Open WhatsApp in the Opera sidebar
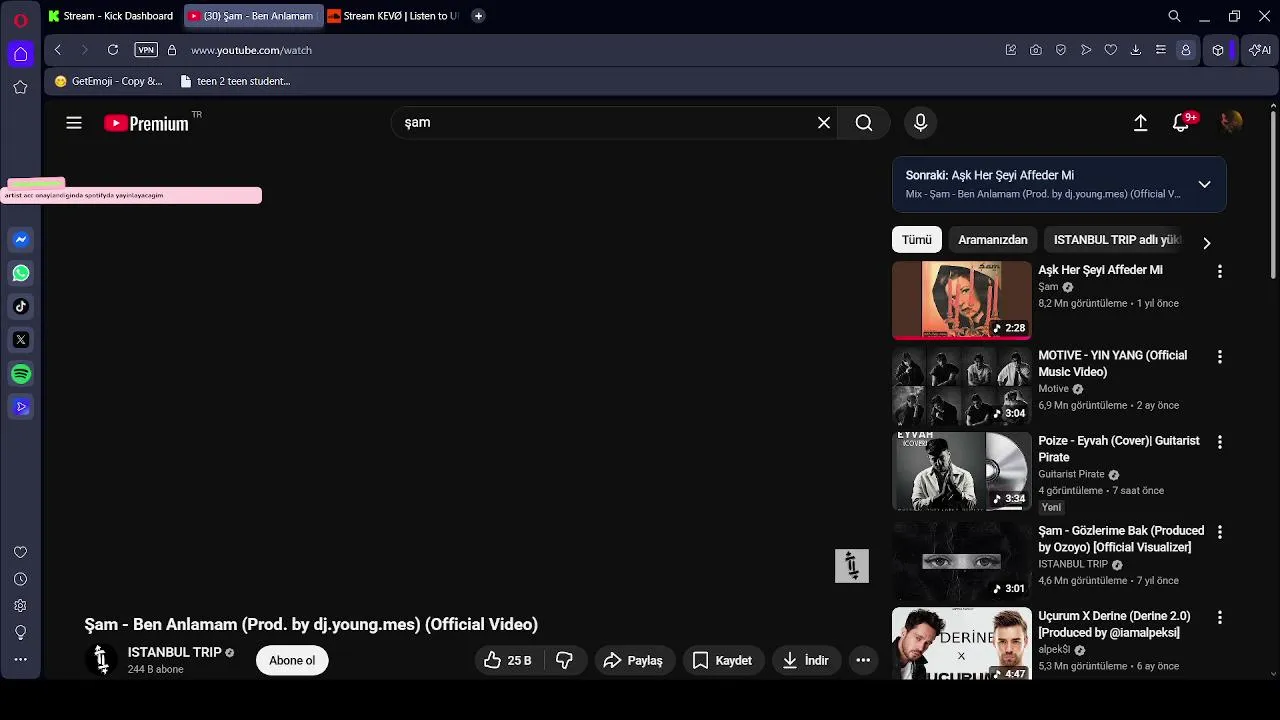 coord(21,273)
